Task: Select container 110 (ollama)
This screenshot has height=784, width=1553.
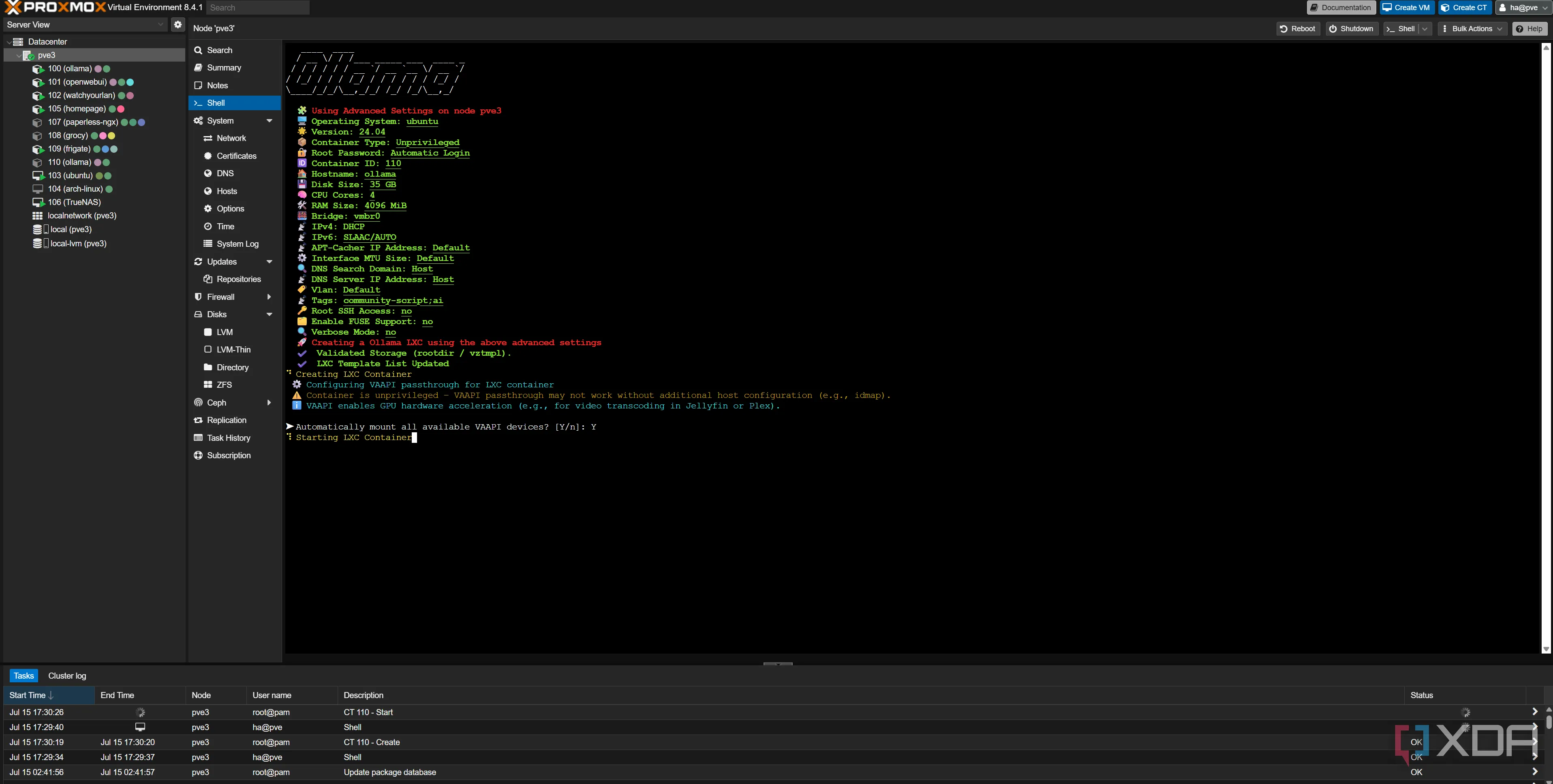Action: pyautogui.click(x=70, y=162)
